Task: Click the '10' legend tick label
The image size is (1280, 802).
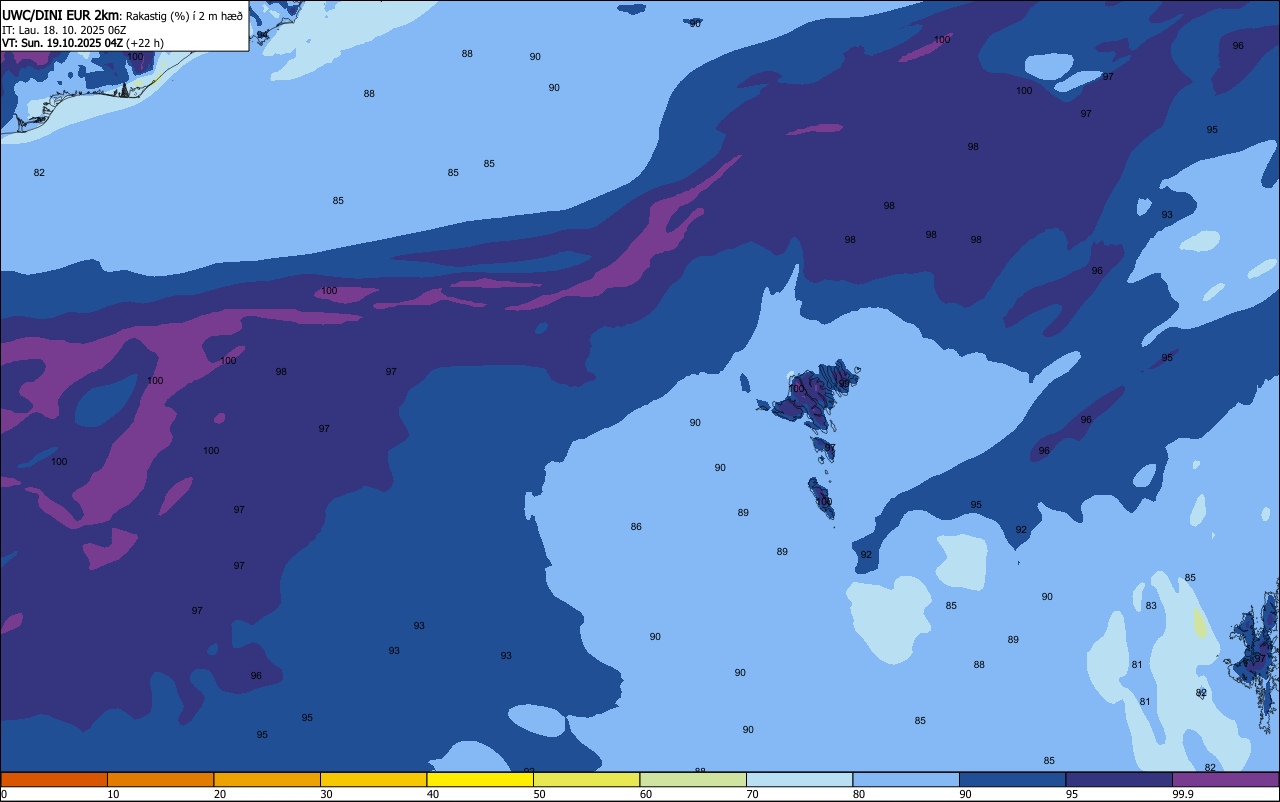Action: [x=113, y=794]
